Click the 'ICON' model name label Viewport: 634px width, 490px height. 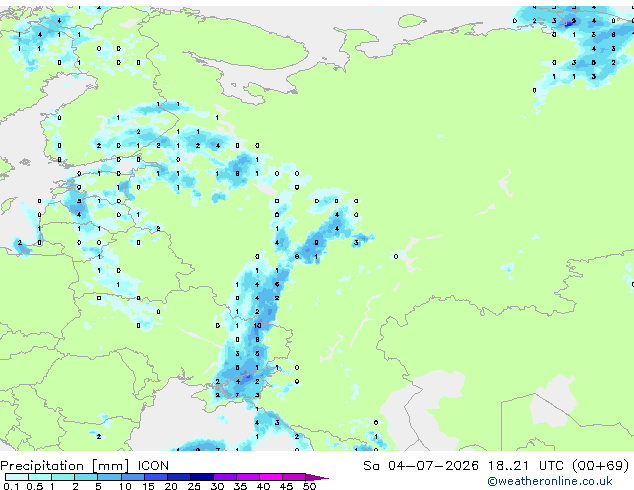coord(153,466)
